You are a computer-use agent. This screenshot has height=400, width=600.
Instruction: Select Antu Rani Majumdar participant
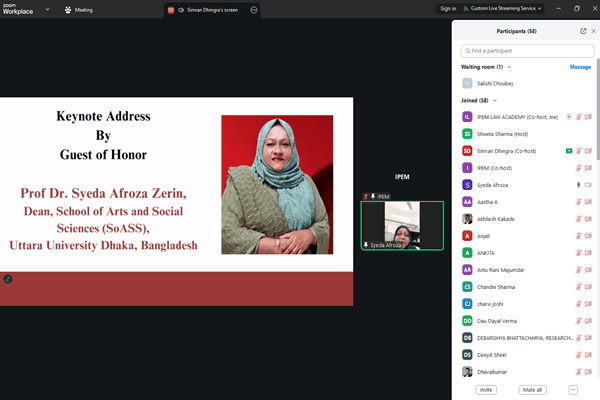pos(526,270)
